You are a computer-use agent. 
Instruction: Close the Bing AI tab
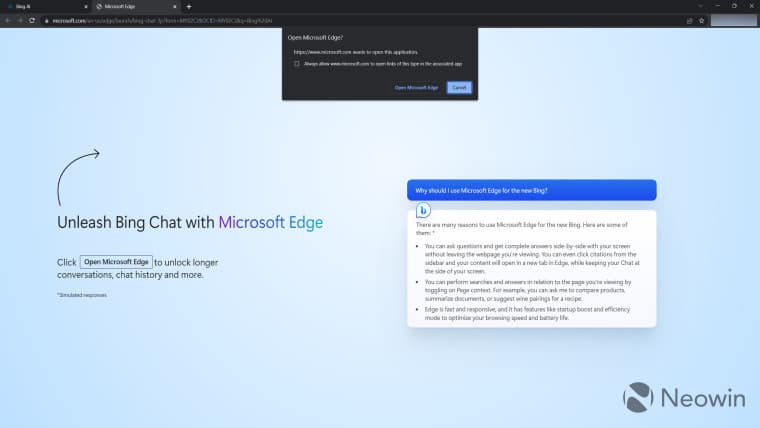click(86, 7)
